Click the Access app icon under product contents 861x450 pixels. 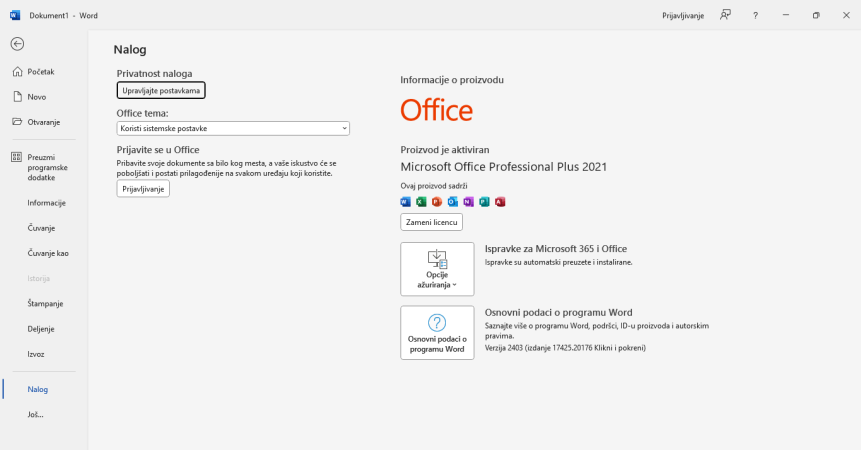click(500, 202)
